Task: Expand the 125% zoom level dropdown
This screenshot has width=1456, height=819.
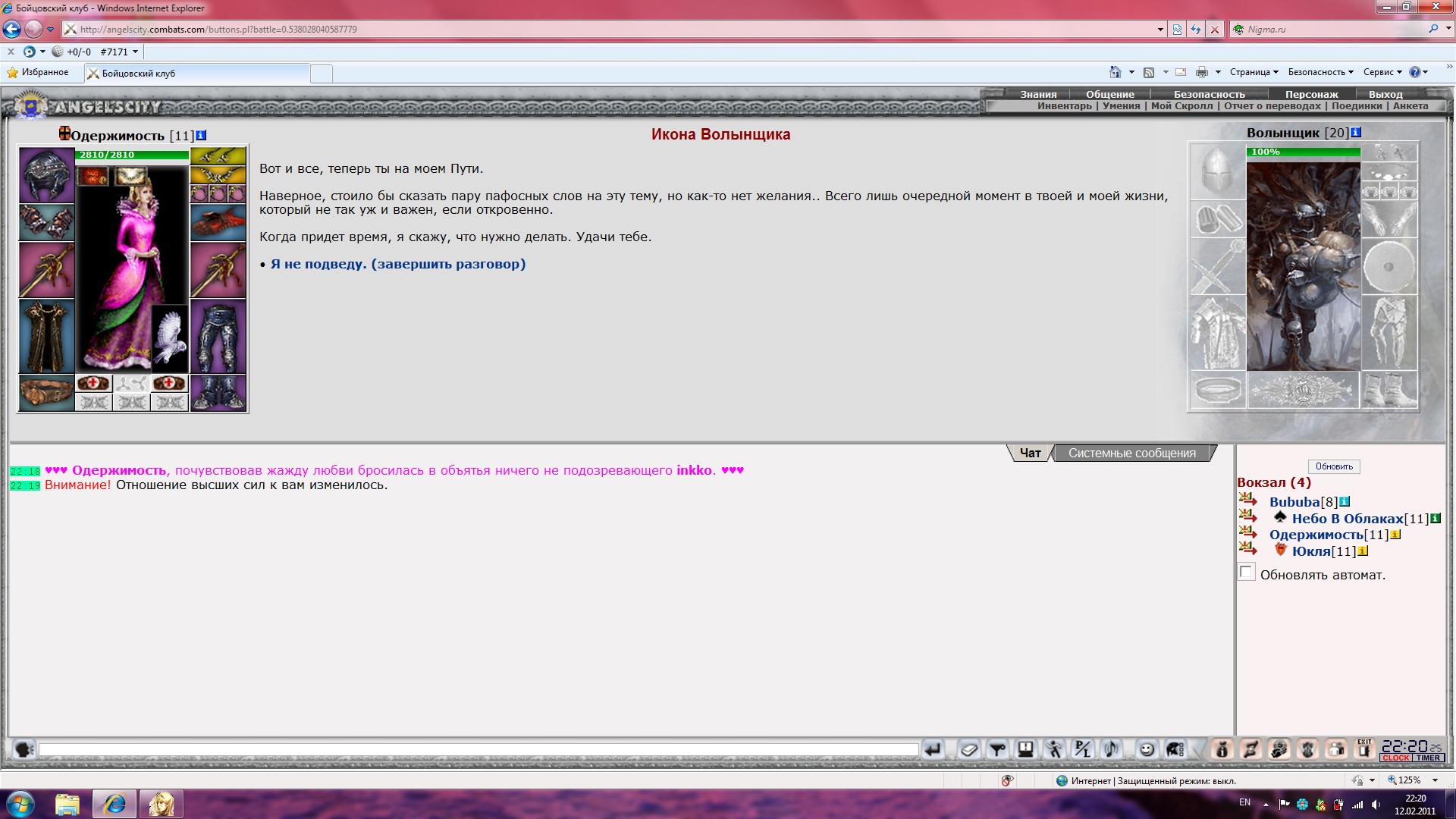Action: pyautogui.click(x=1435, y=780)
